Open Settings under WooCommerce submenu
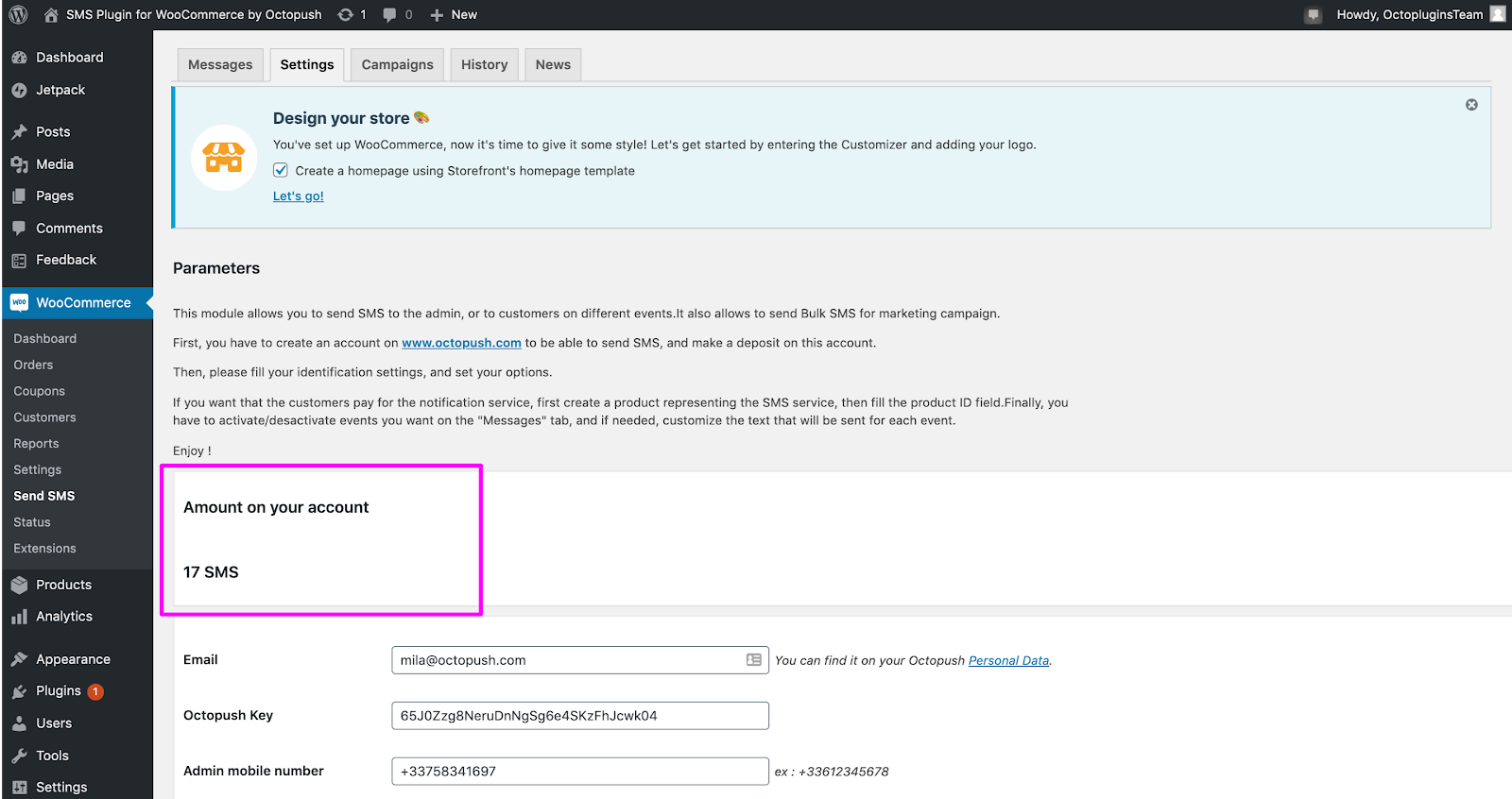This screenshot has width=1512, height=799. tap(38, 470)
